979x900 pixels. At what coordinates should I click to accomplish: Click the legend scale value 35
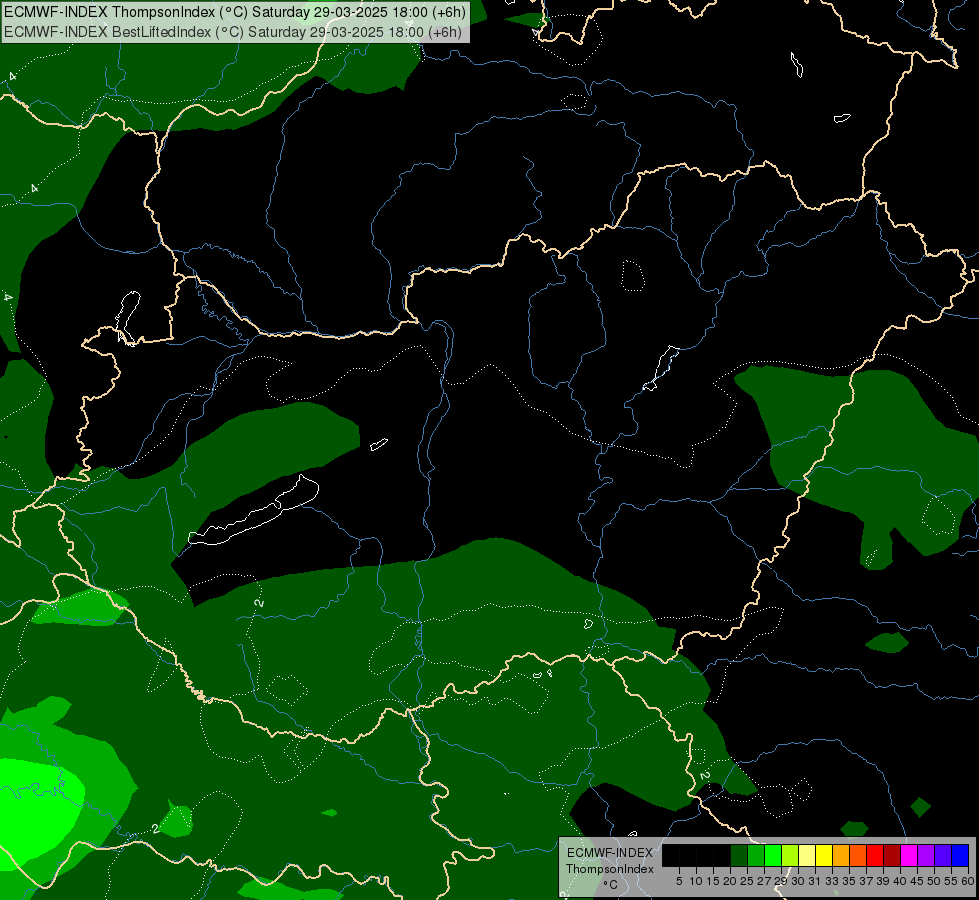pos(850,881)
